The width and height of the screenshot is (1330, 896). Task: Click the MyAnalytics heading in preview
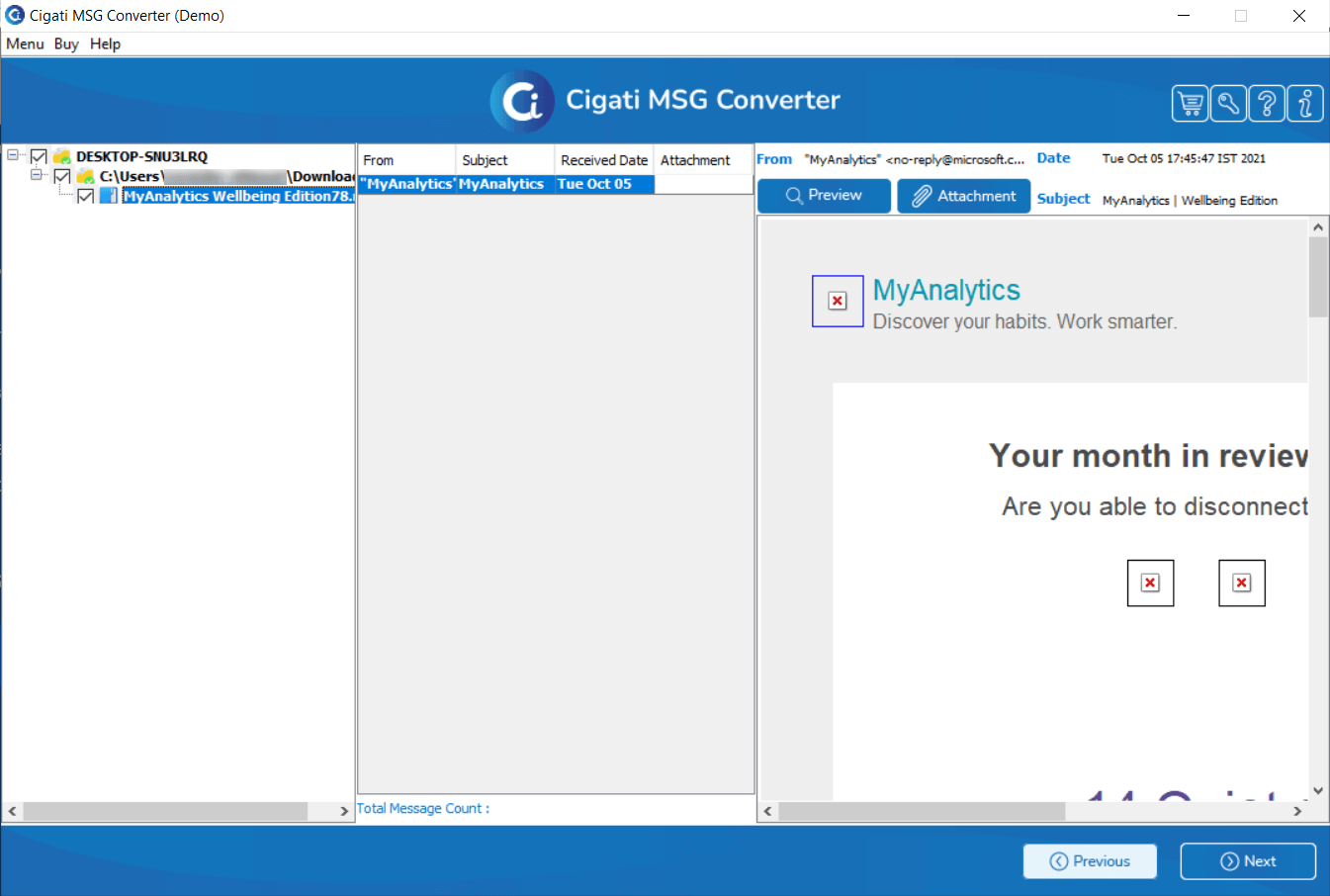(x=946, y=290)
